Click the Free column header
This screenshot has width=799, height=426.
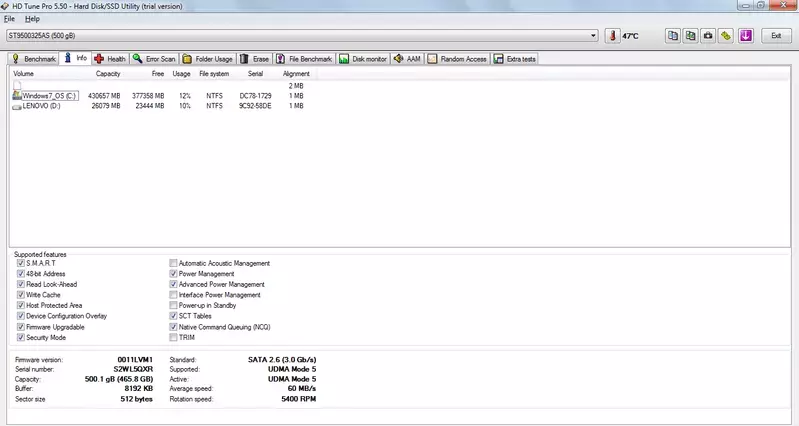158,74
